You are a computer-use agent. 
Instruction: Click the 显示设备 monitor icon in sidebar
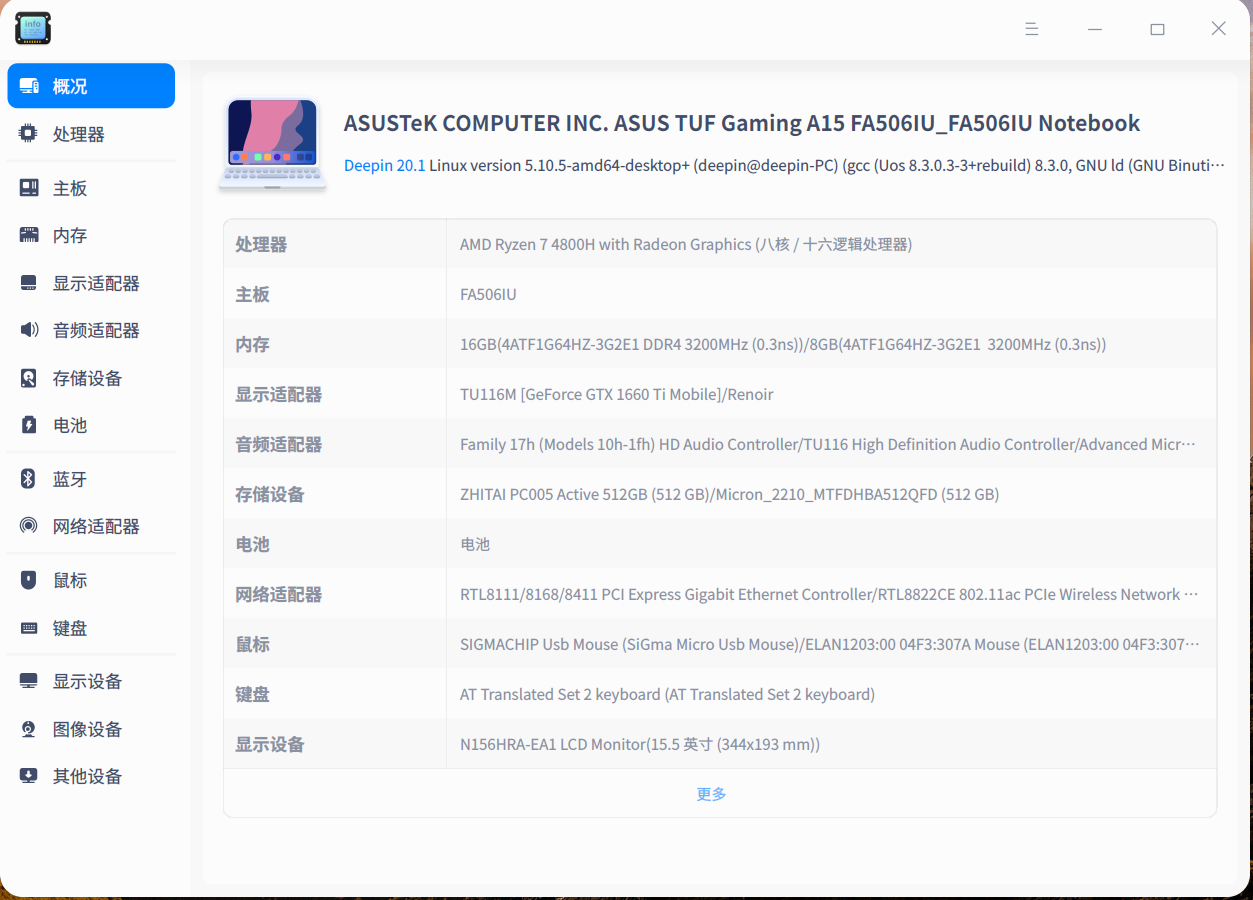(x=29, y=681)
